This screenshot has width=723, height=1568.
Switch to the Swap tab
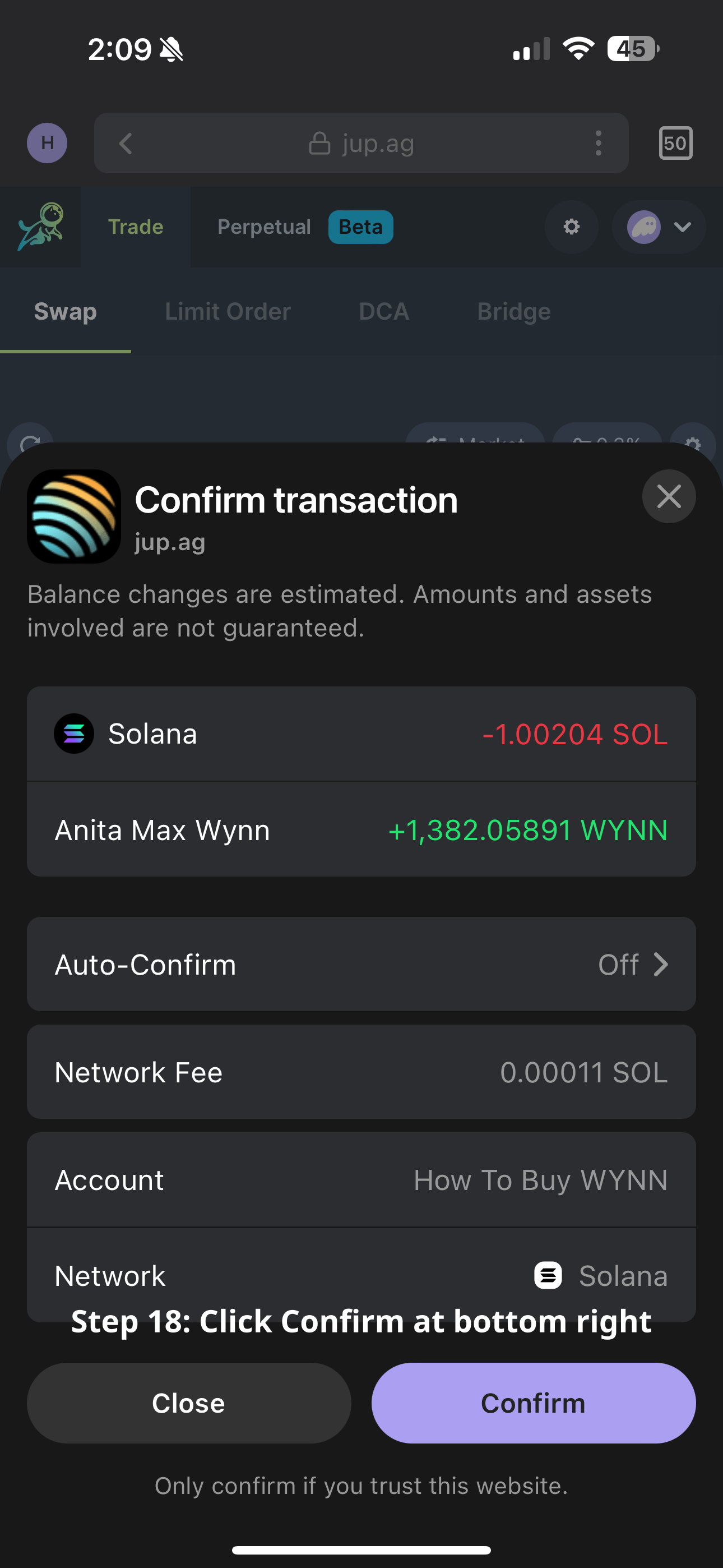tap(65, 312)
